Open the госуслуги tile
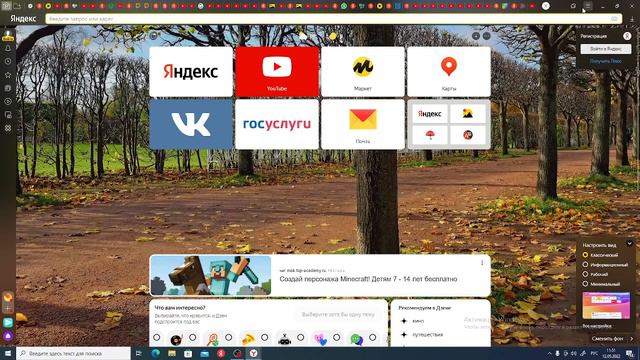This screenshot has height=360, width=640. [x=277, y=124]
